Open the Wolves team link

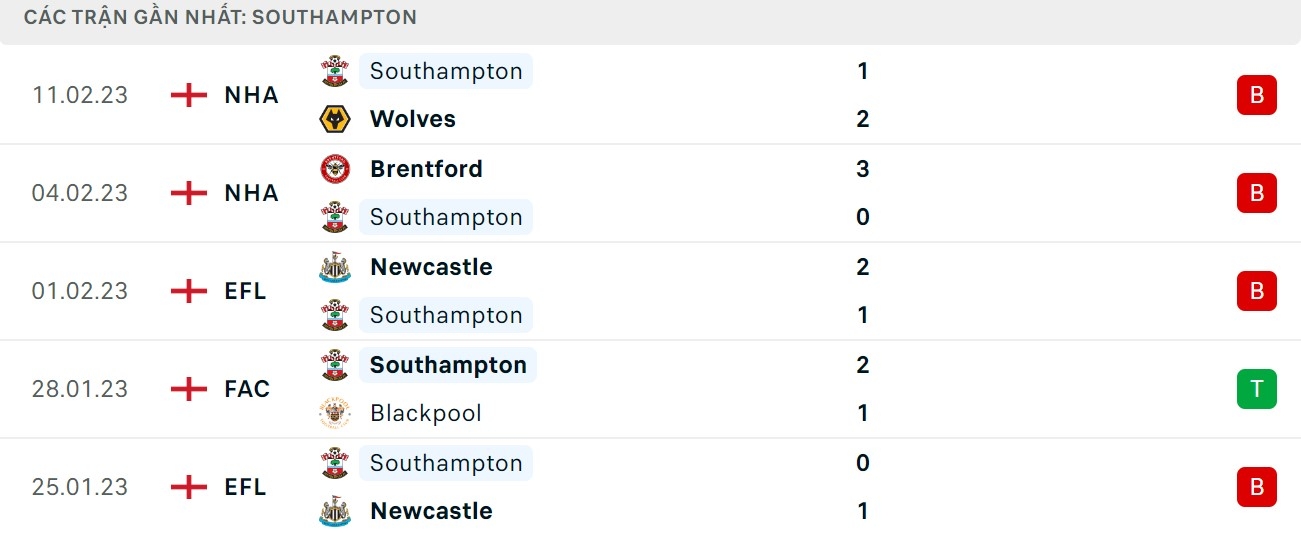pyautogui.click(x=412, y=119)
